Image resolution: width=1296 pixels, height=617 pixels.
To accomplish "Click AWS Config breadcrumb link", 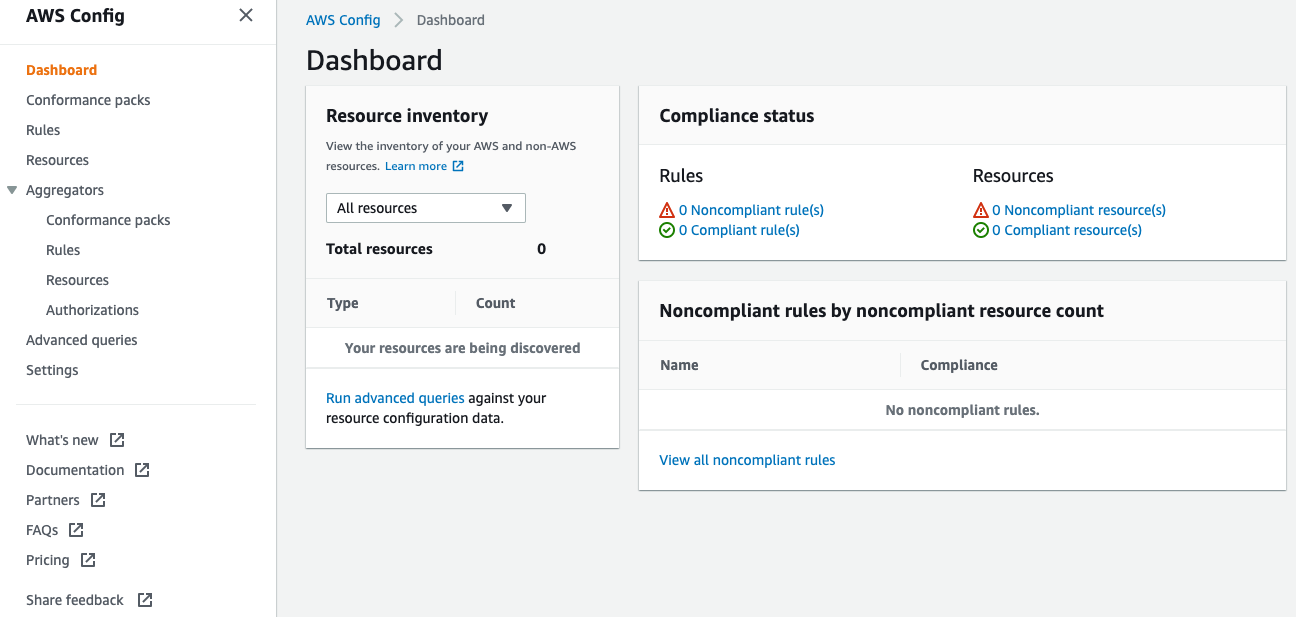I will (343, 20).
